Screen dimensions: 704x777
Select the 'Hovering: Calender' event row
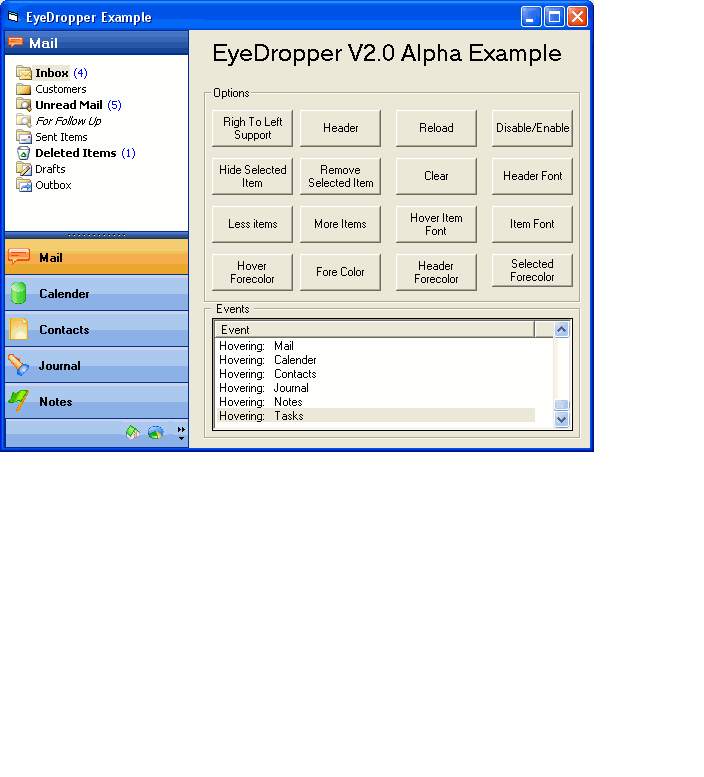376,360
